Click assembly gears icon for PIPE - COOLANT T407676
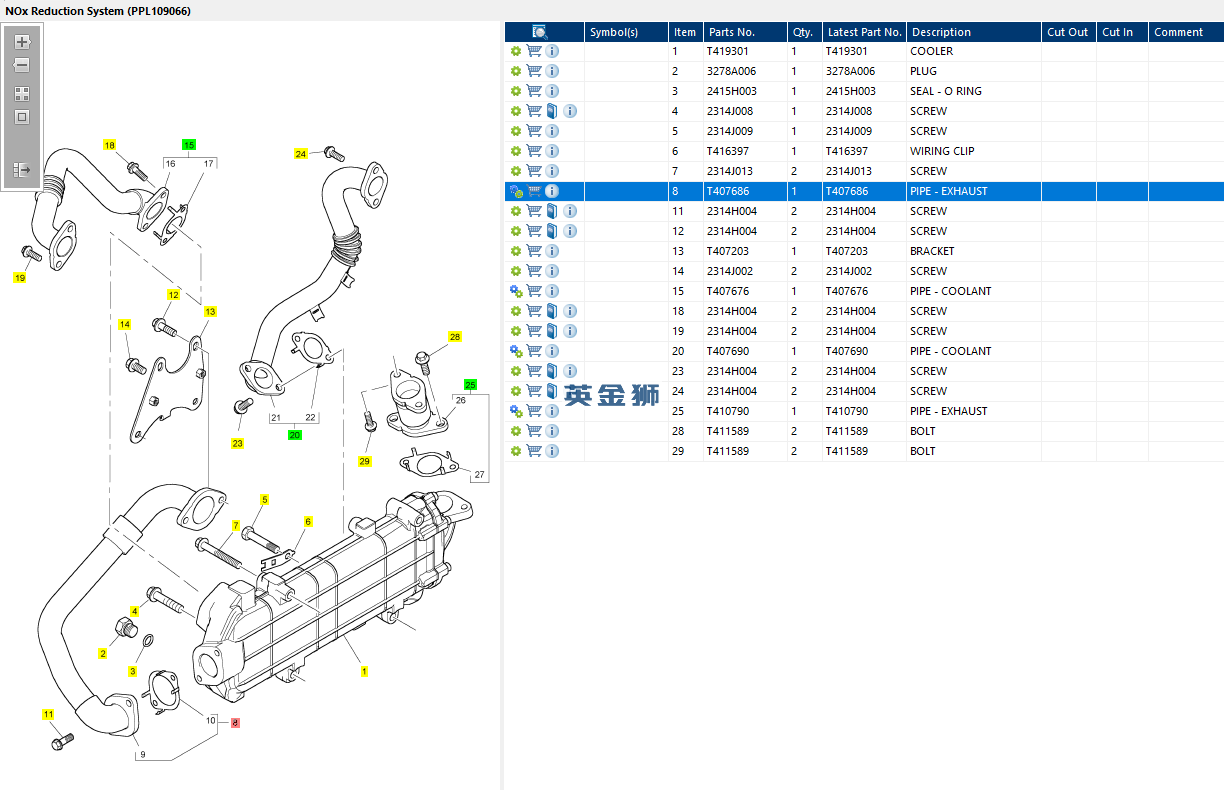This screenshot has height=790, width=1224. (516, 291)
